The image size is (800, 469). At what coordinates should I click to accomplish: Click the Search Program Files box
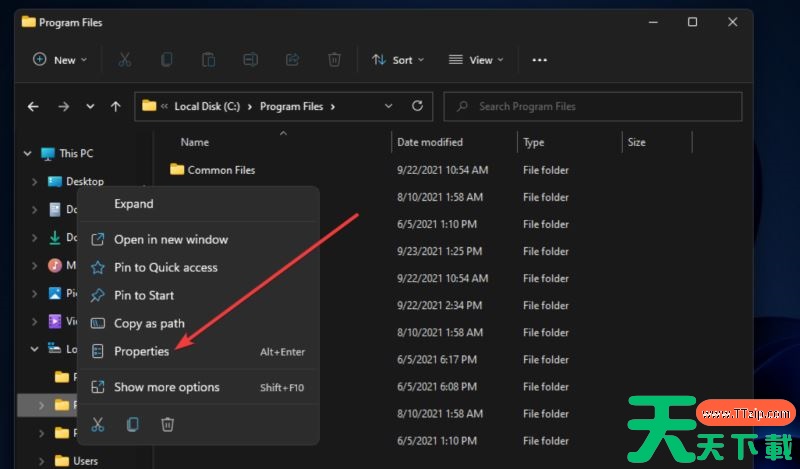tap(593, 106)
